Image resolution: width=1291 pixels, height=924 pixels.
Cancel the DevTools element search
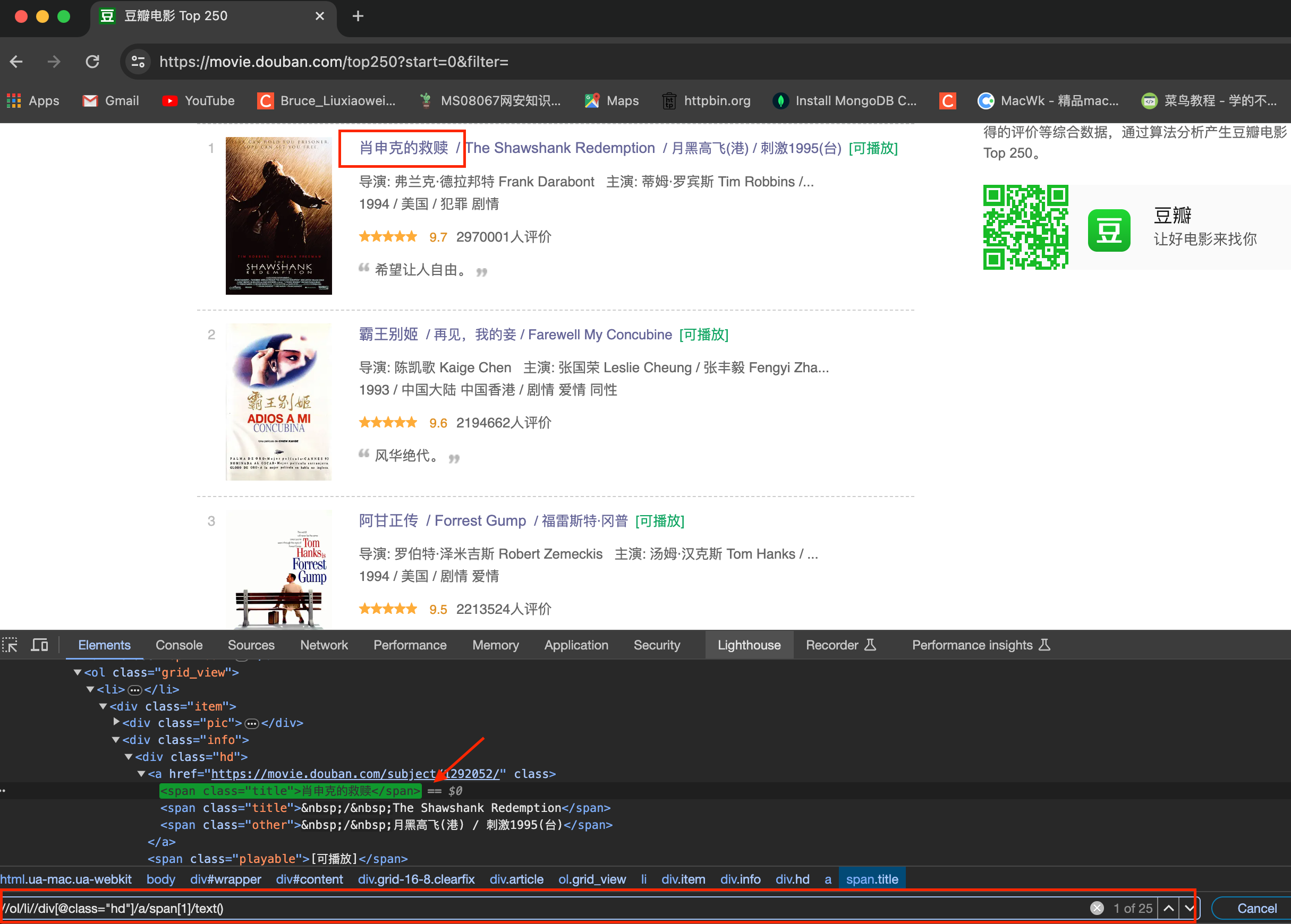pos(1256,908)
